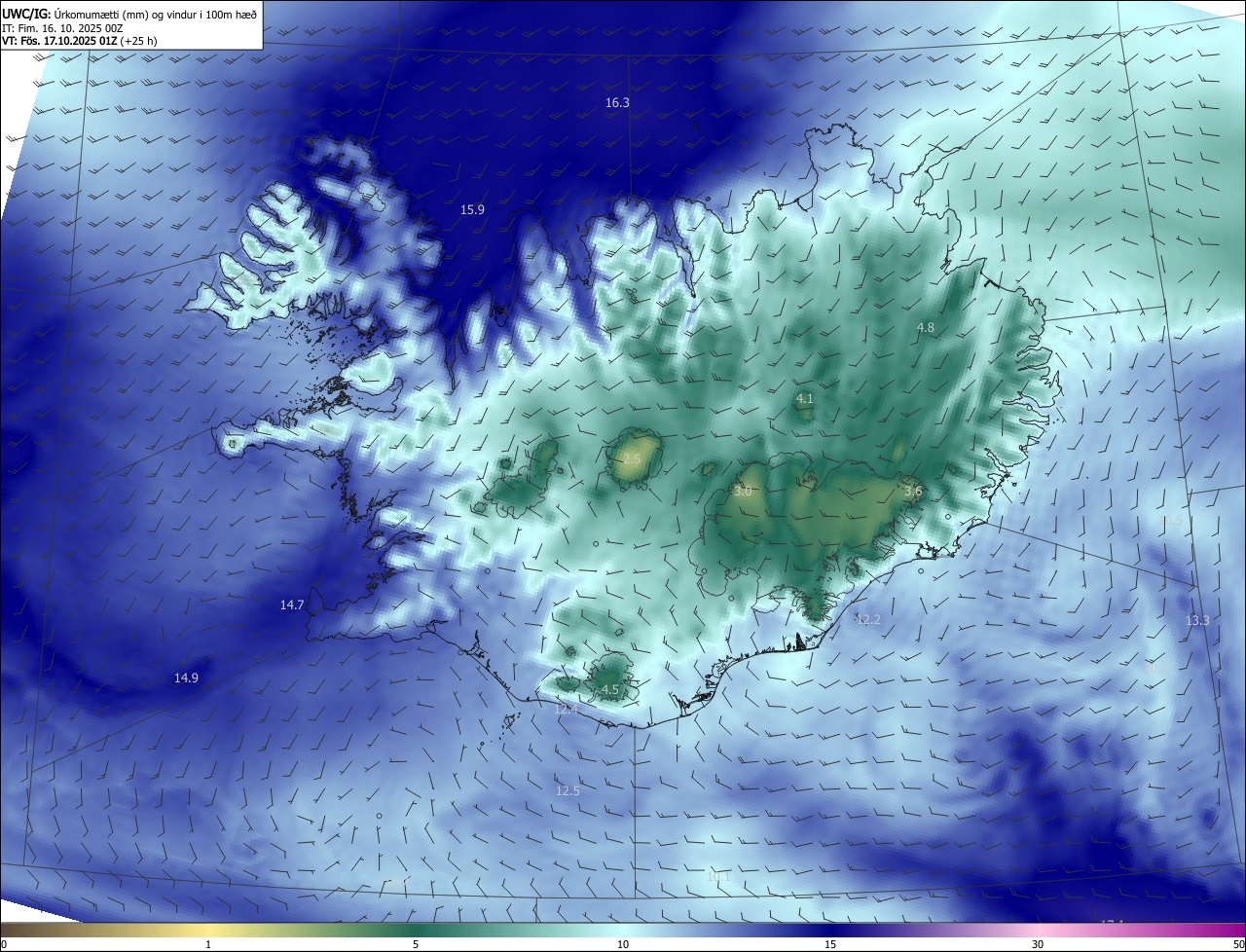Click the 'UWC/IG: Úrkomumætti (mm)' title line

(x=128, y=14)
